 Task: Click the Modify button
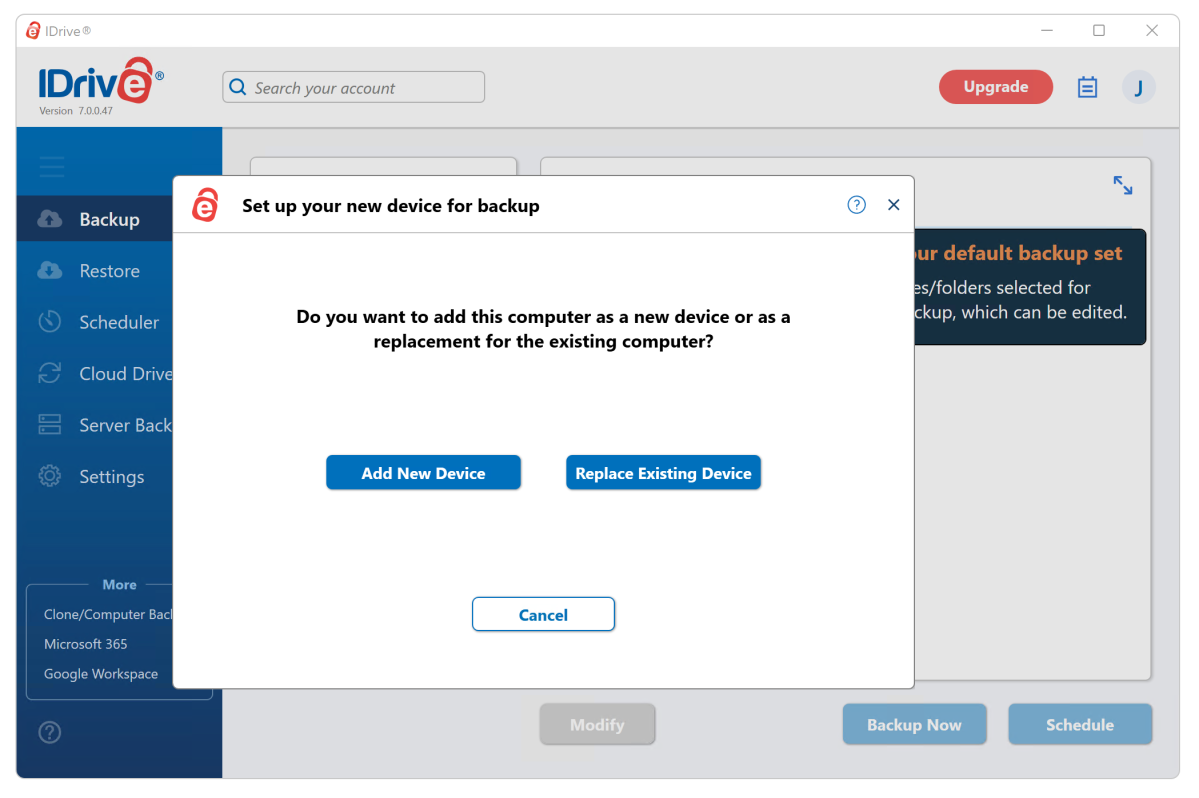pos(597,724)
